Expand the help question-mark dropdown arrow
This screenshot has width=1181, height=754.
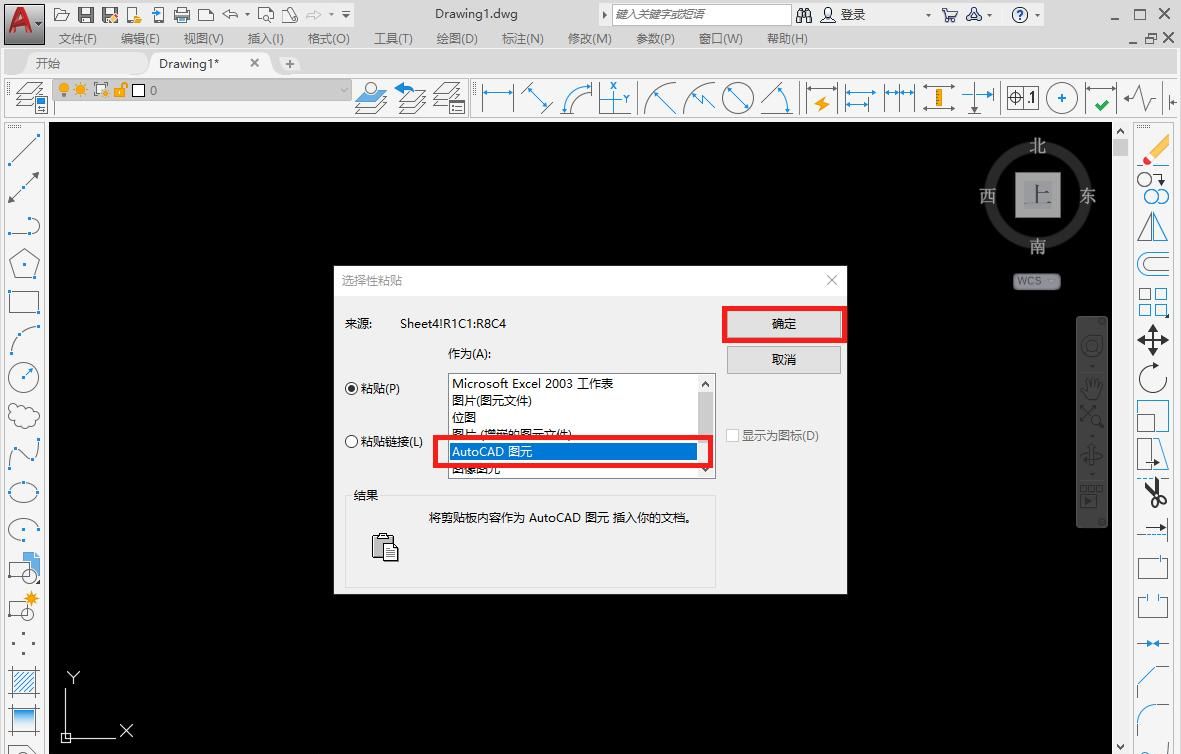click(x=1037, y=14)
